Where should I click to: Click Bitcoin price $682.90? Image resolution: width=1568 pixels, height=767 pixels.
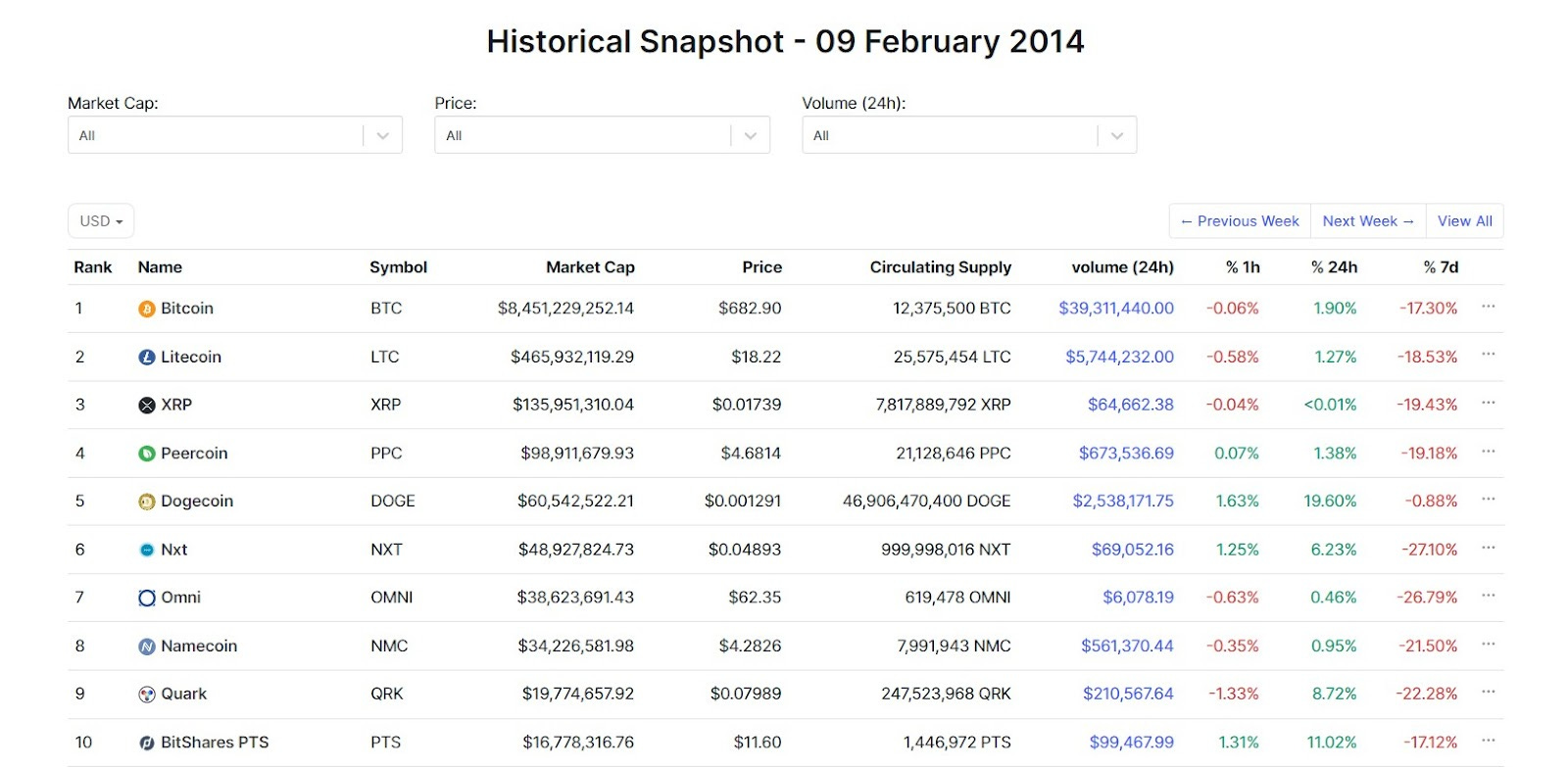click(x=750, y=309)
